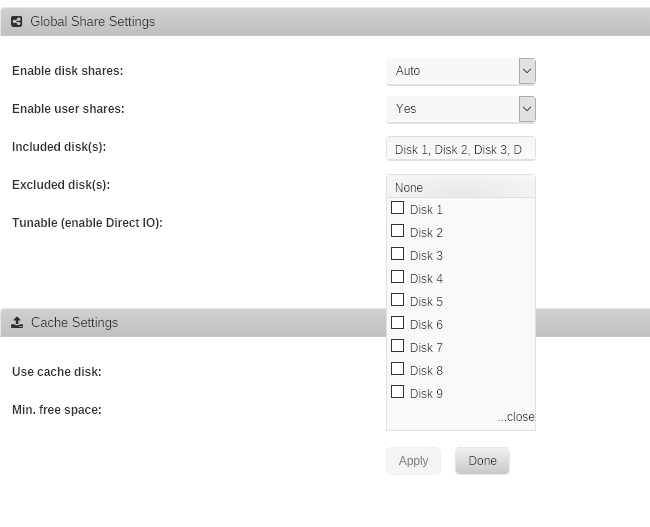
Task: Open the Enable user shares dropdown
Action: pos(461,109)
